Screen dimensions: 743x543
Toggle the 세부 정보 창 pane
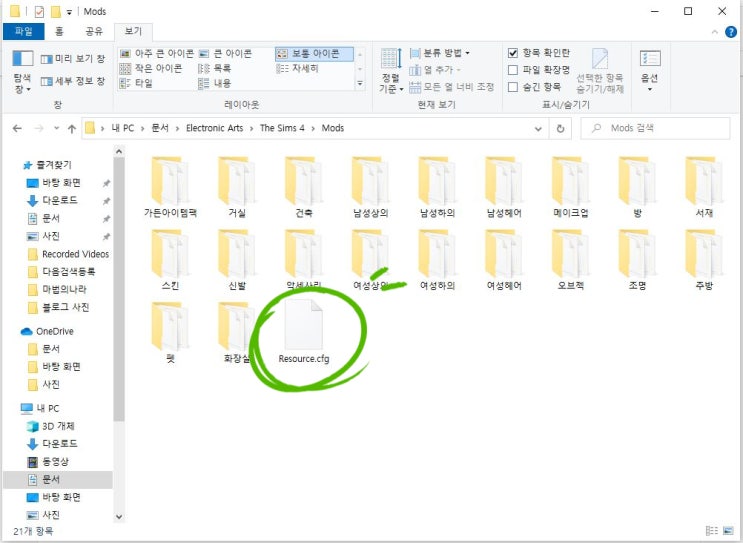coord(73,81)
